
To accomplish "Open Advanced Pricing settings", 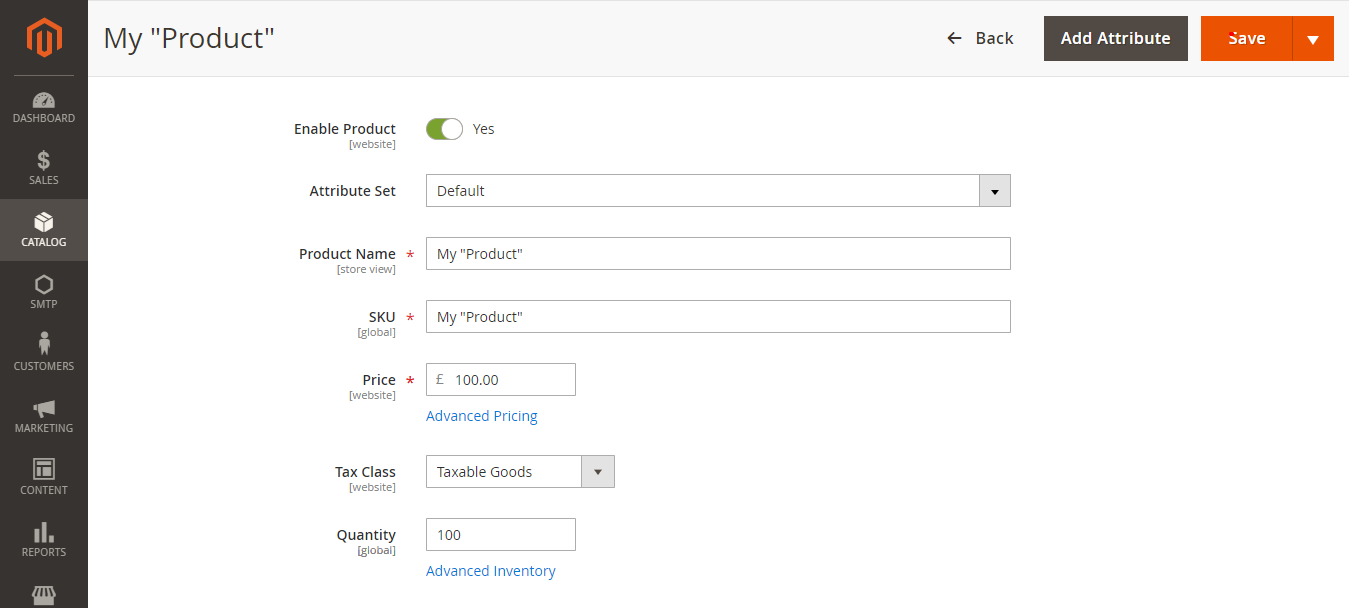I will (x=481, y=416).
